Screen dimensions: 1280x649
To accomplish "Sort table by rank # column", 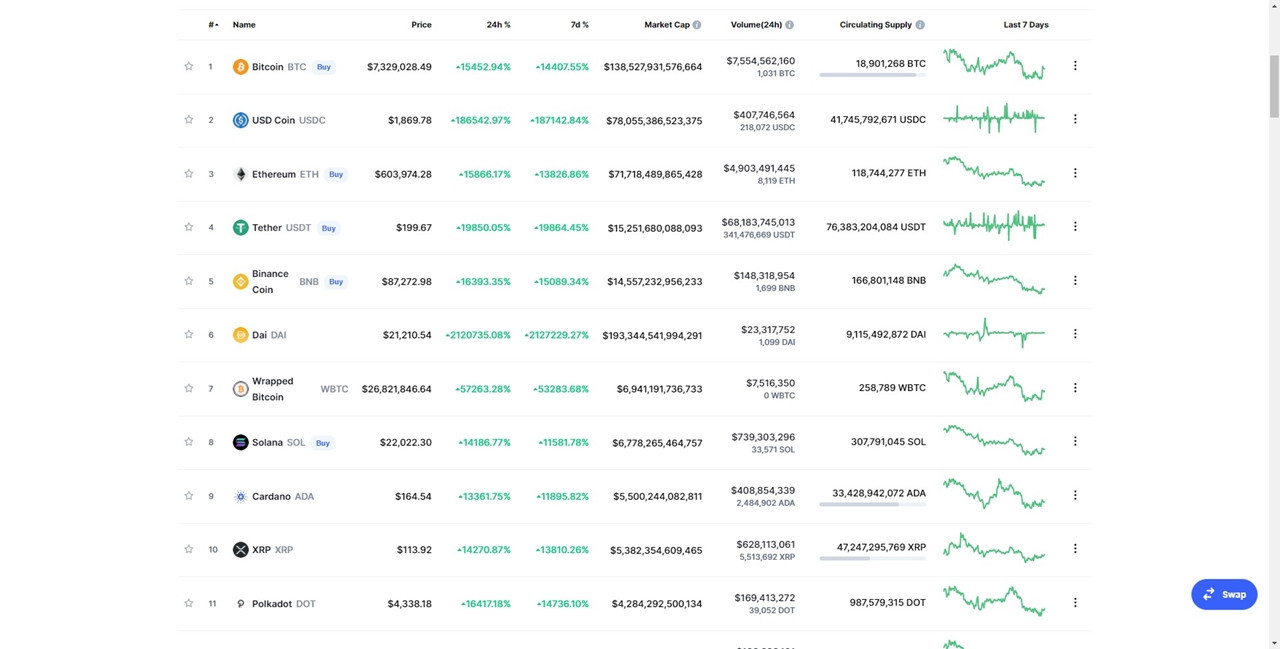I will point(213,25).
